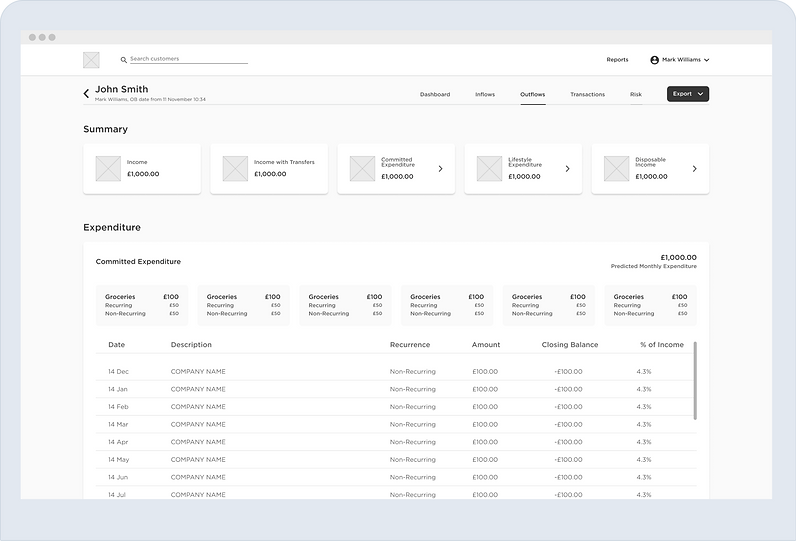The image size is (796, 541).
Task: Click the Description column header
Action: (x=191, y=345)
